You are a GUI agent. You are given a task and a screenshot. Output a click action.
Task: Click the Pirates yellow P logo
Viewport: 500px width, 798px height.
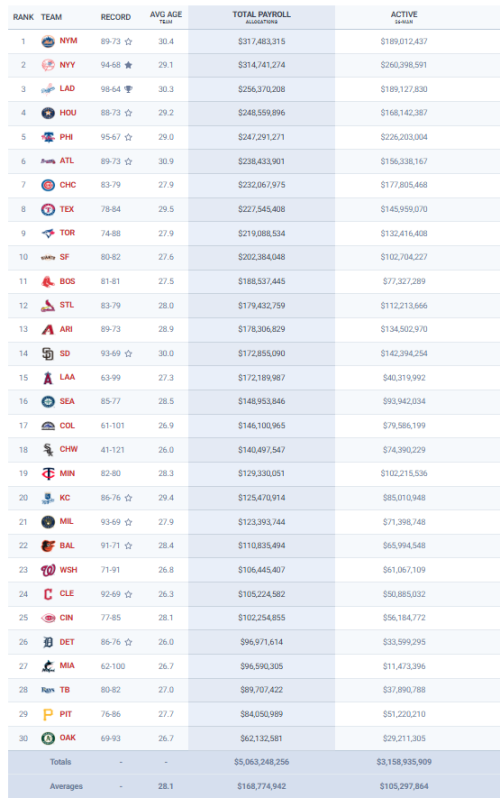tap(48, 715)
